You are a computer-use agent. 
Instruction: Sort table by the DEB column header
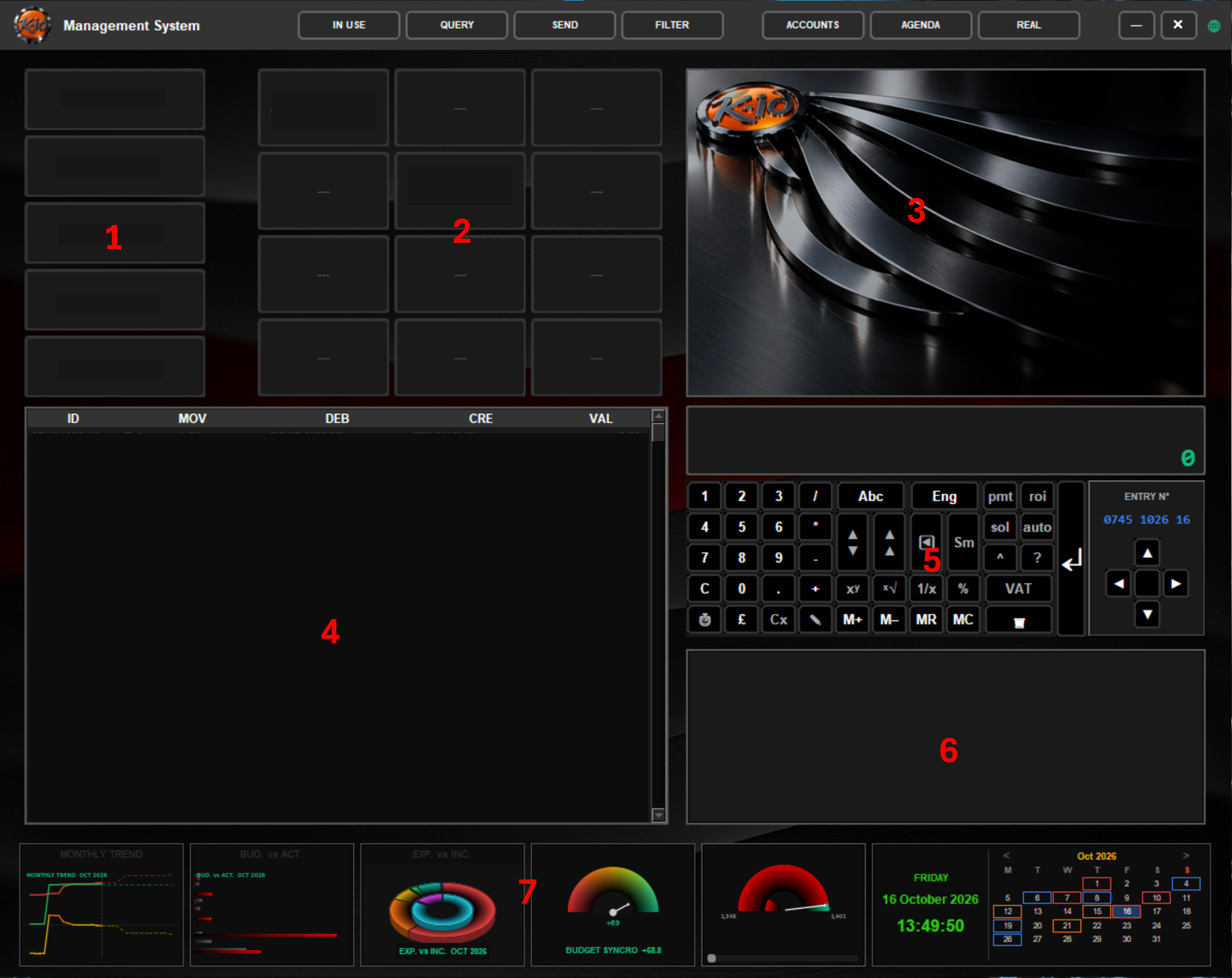click(x=337, y=418)
